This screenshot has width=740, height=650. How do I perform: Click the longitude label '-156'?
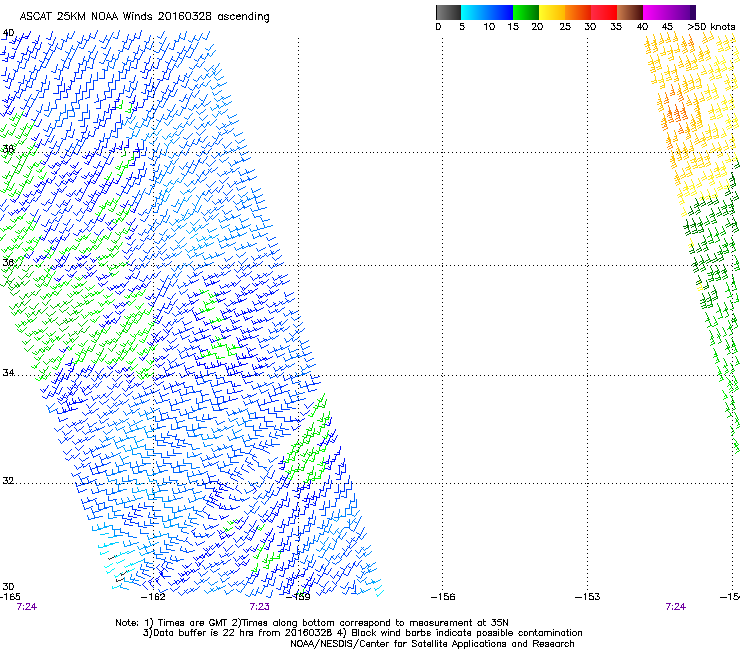tap(443, 597)
